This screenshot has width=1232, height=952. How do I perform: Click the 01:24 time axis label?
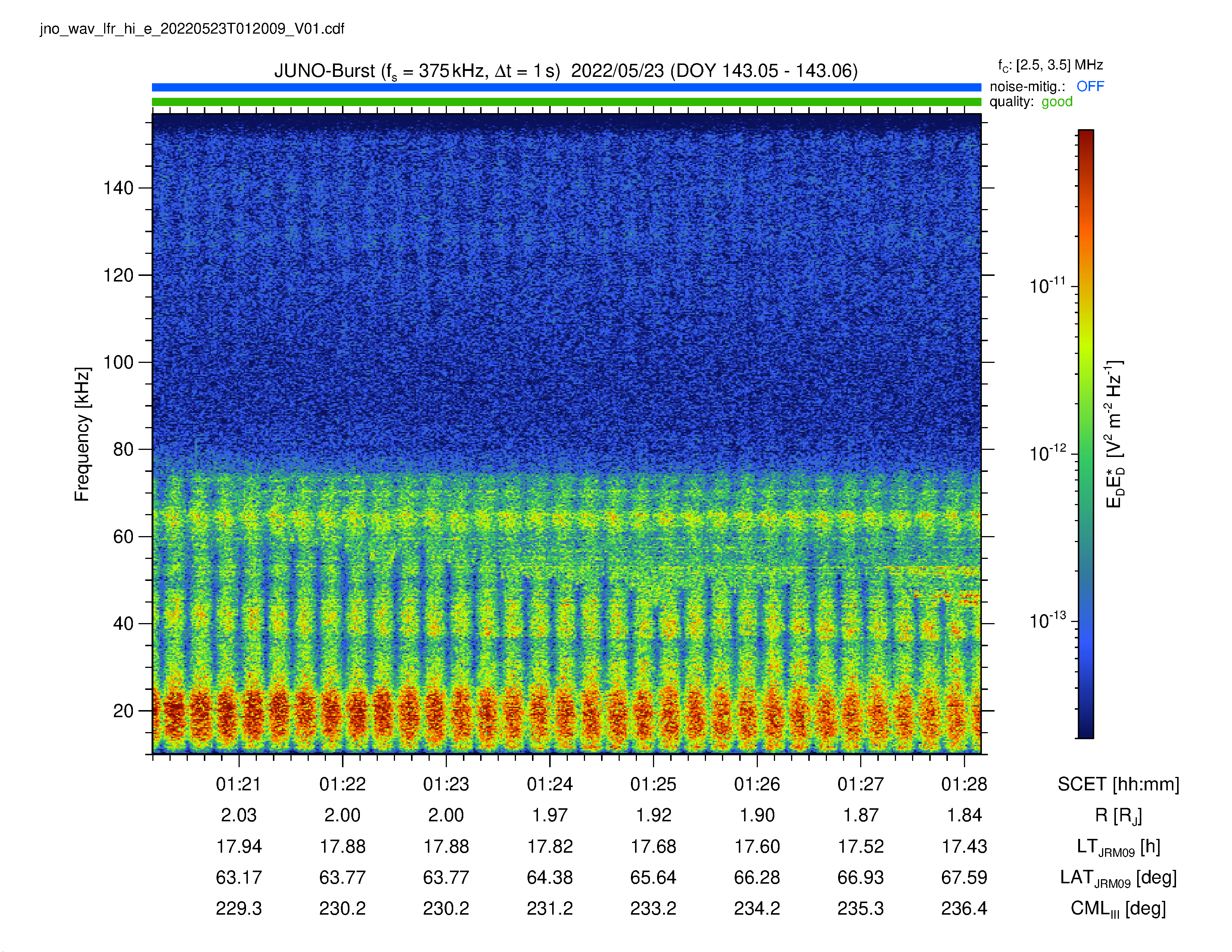[x=550, y=784]
